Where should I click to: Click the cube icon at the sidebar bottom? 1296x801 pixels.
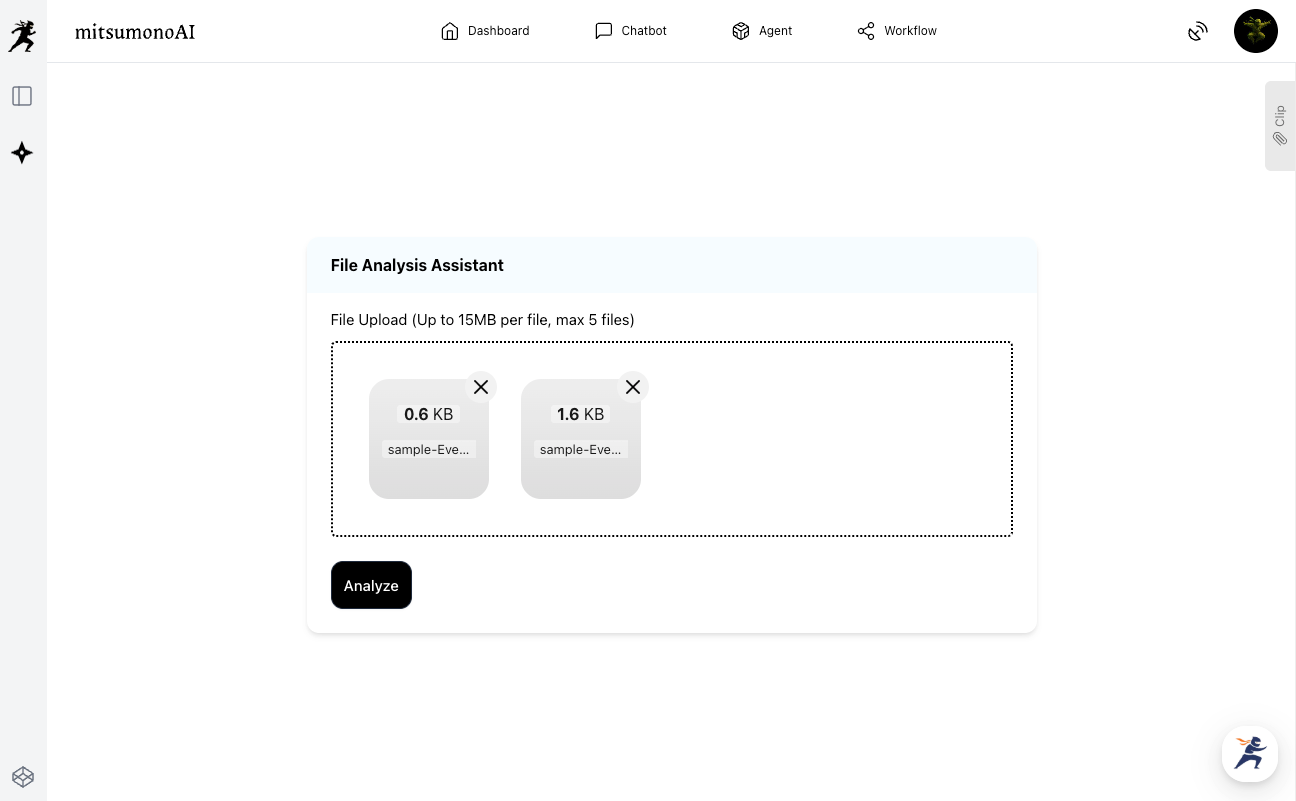(23, 777)
